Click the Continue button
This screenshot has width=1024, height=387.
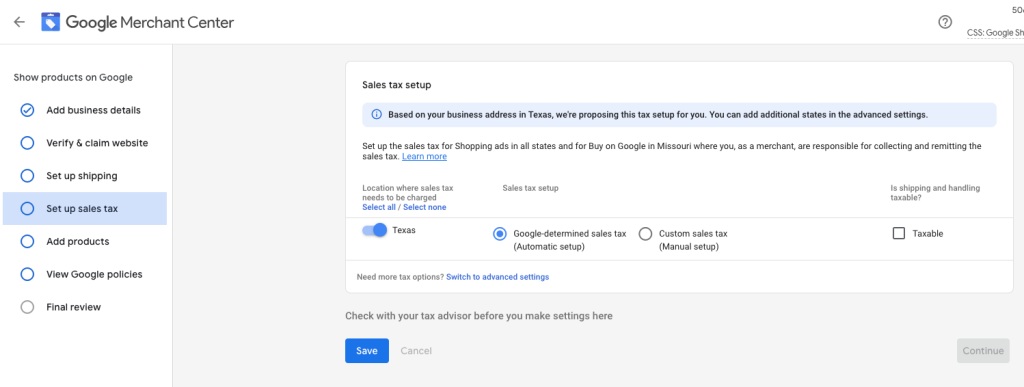983,350
